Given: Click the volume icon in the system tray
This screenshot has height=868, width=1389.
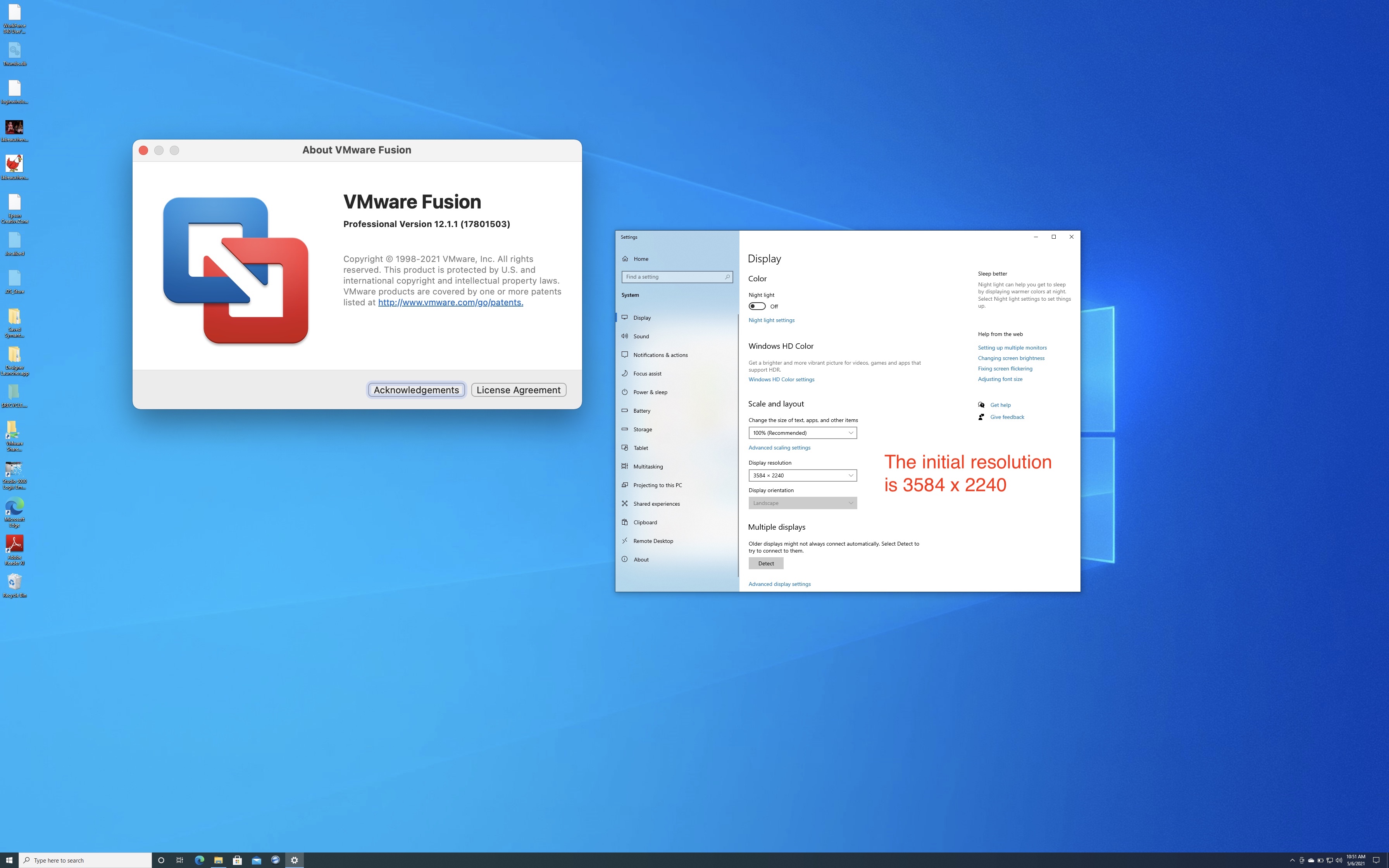Looking at the screenshot, I should [x=1339, y=860].
